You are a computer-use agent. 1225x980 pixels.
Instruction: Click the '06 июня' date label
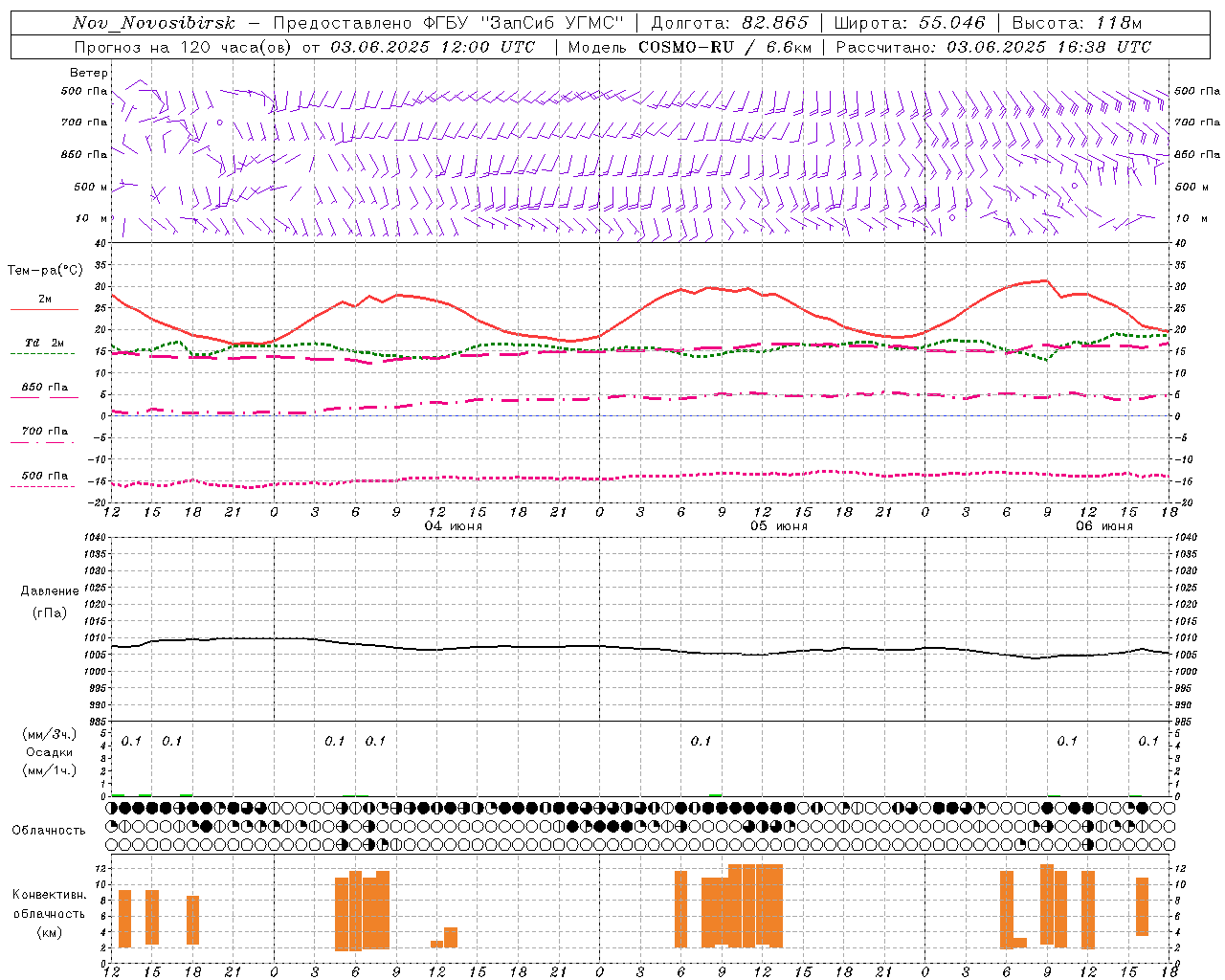point(1104,526)
